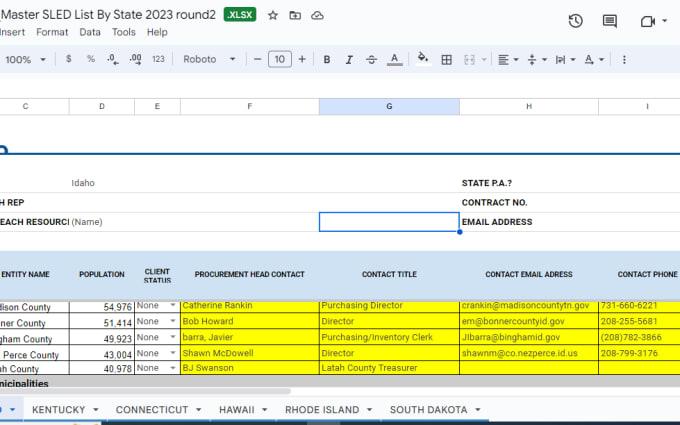The image size is (680, 425).
Task: Open the fill color picker
Action: point(423,59)
